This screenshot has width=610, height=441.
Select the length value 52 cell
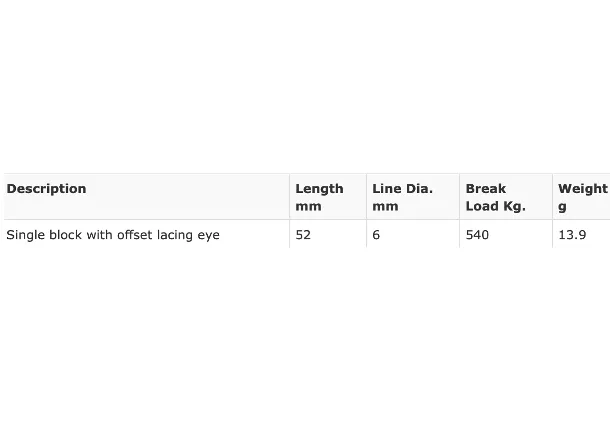pos(328,234)
